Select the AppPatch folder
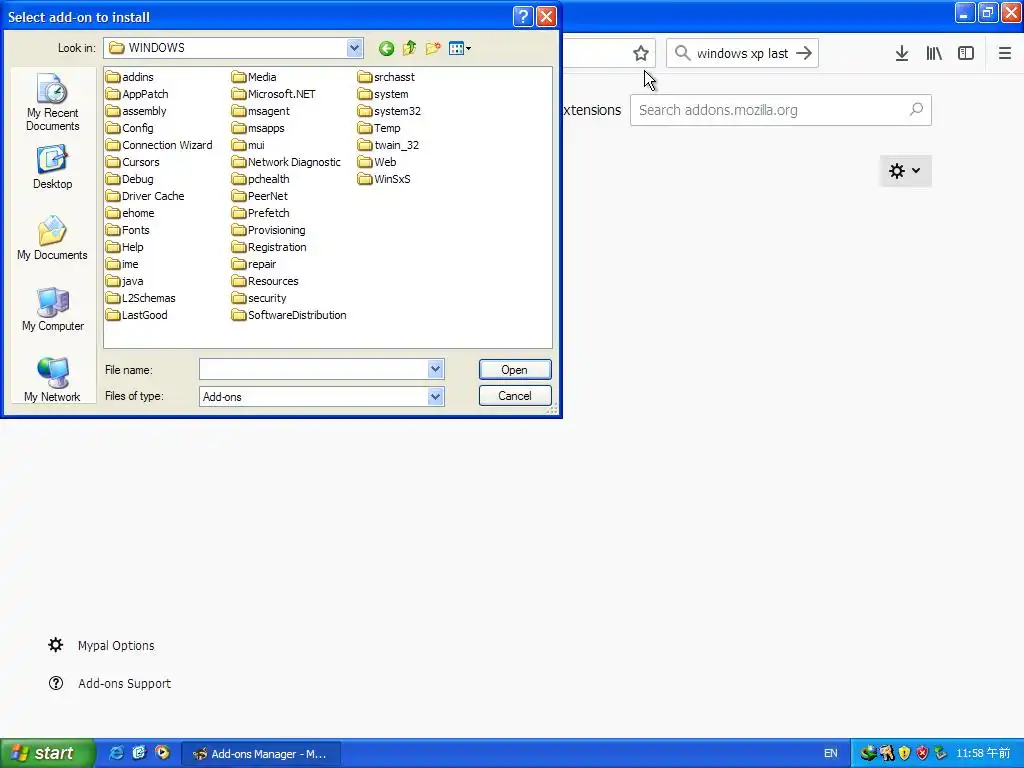This screenshot has height=768, width=1024. [x=137, y=94]
